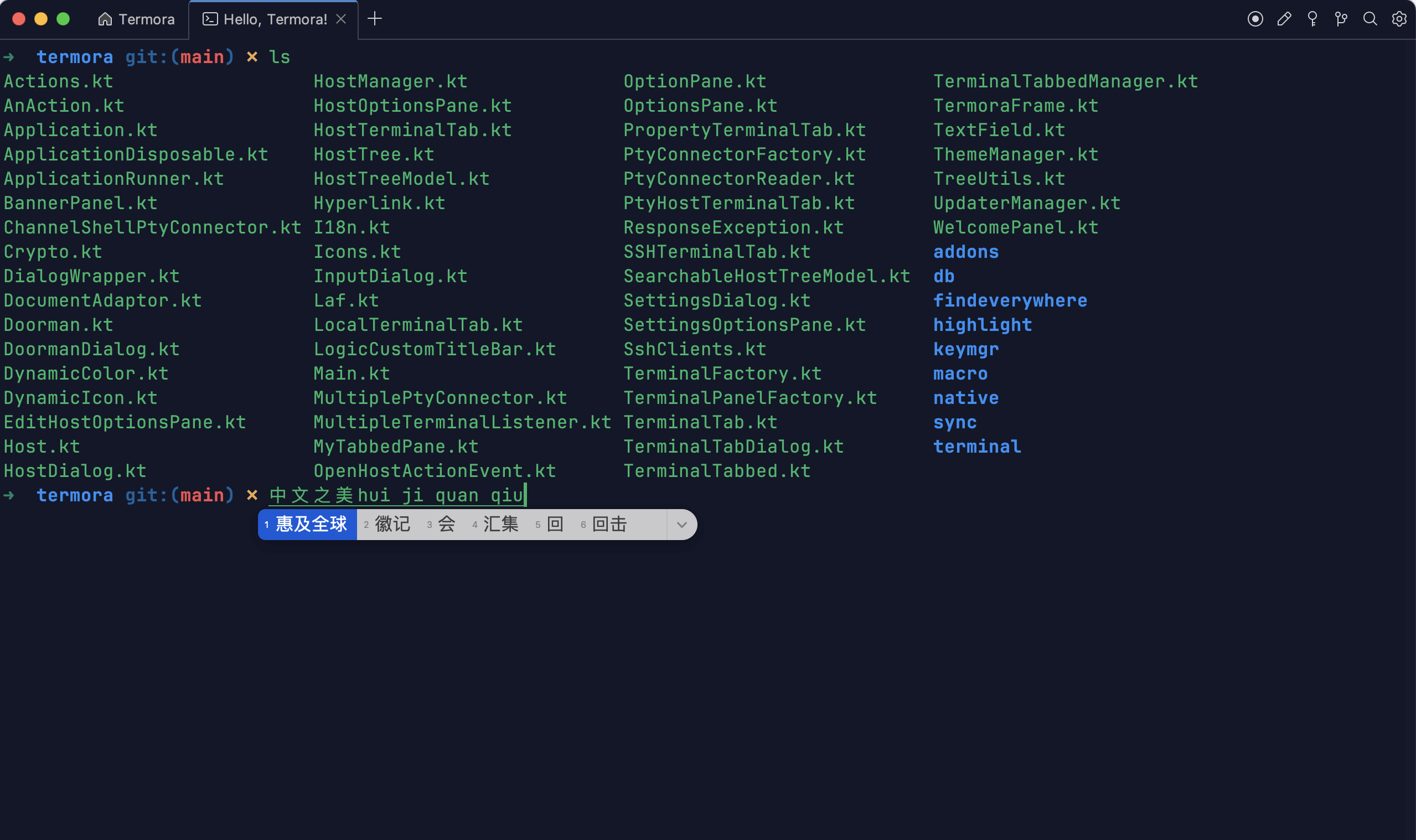
Task: Expand more IME candidates with the chevron
Action: [681, 525]
